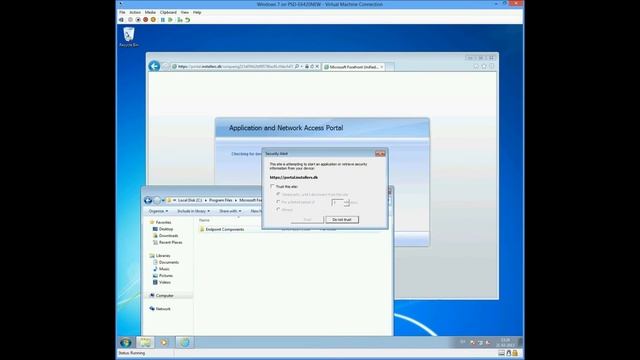Click the green Reset VM toolbar icon
The image size is (640, 360).
coord(170,20)
